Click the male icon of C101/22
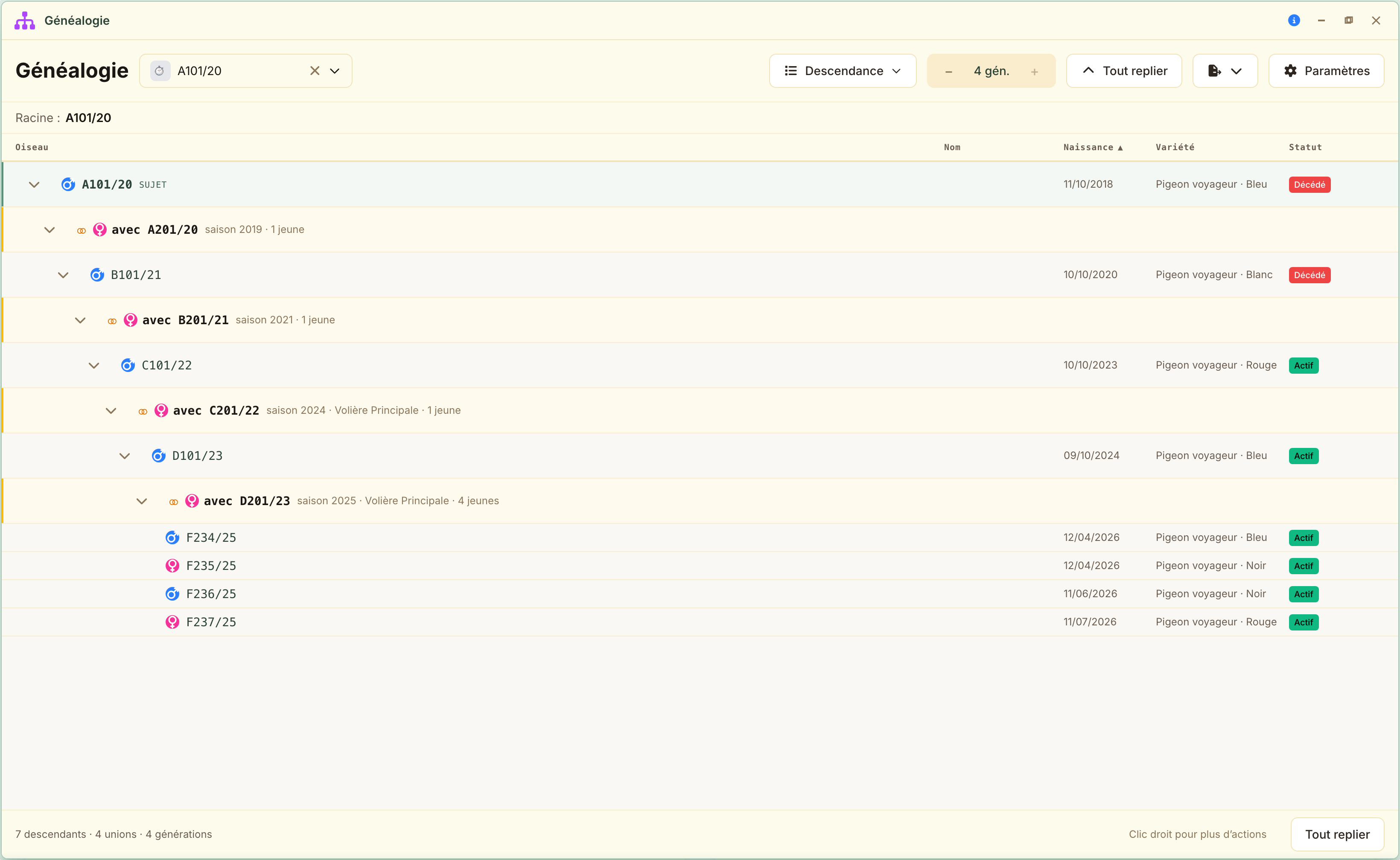 click(128, 365)
